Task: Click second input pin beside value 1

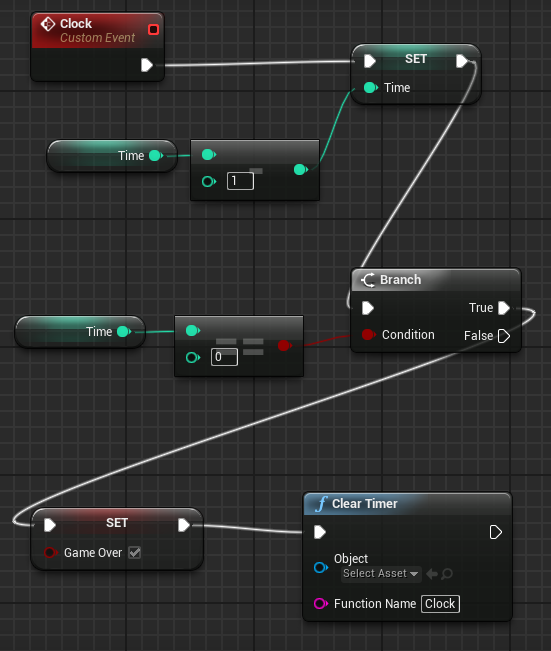Action: 209,181
